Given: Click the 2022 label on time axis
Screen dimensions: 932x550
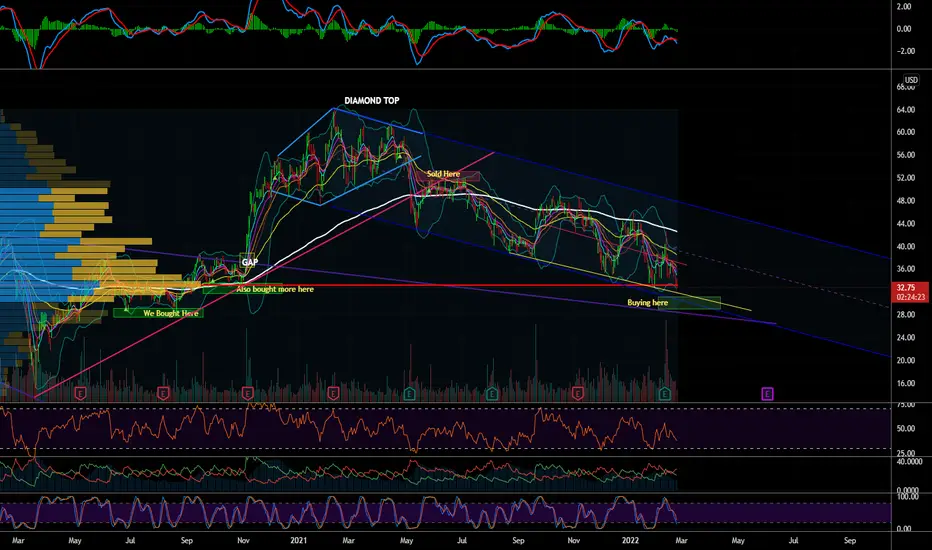Looking at the screenshot, I should pyautogui.click(x=629, y=540).
